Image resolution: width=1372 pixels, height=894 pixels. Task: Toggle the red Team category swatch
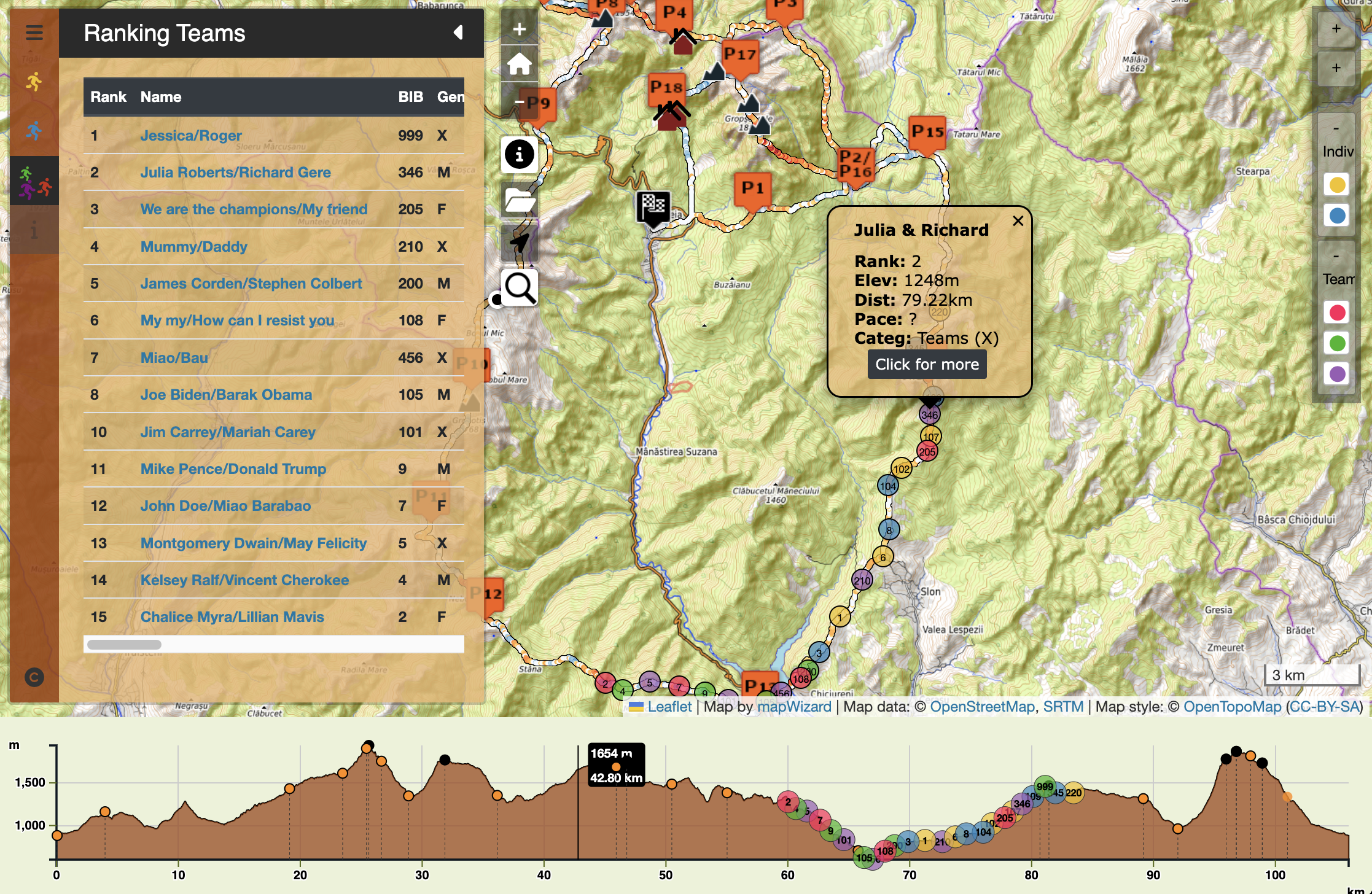click(1337, 313)
